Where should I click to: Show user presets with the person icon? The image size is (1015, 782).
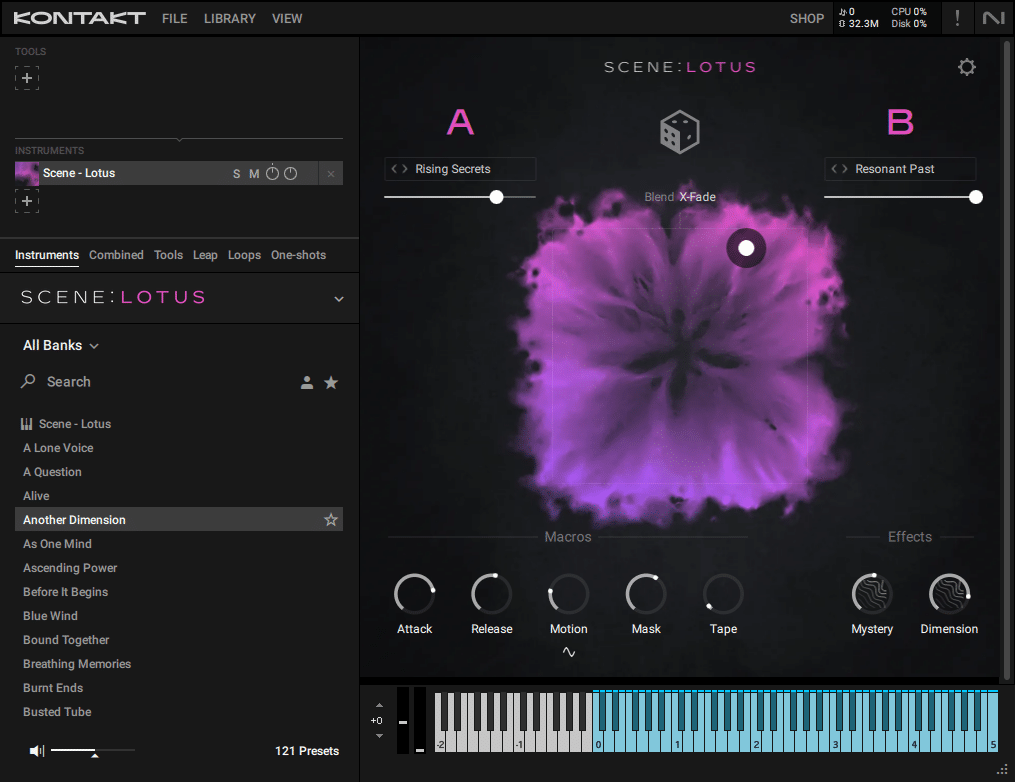(x=307, y=383)
